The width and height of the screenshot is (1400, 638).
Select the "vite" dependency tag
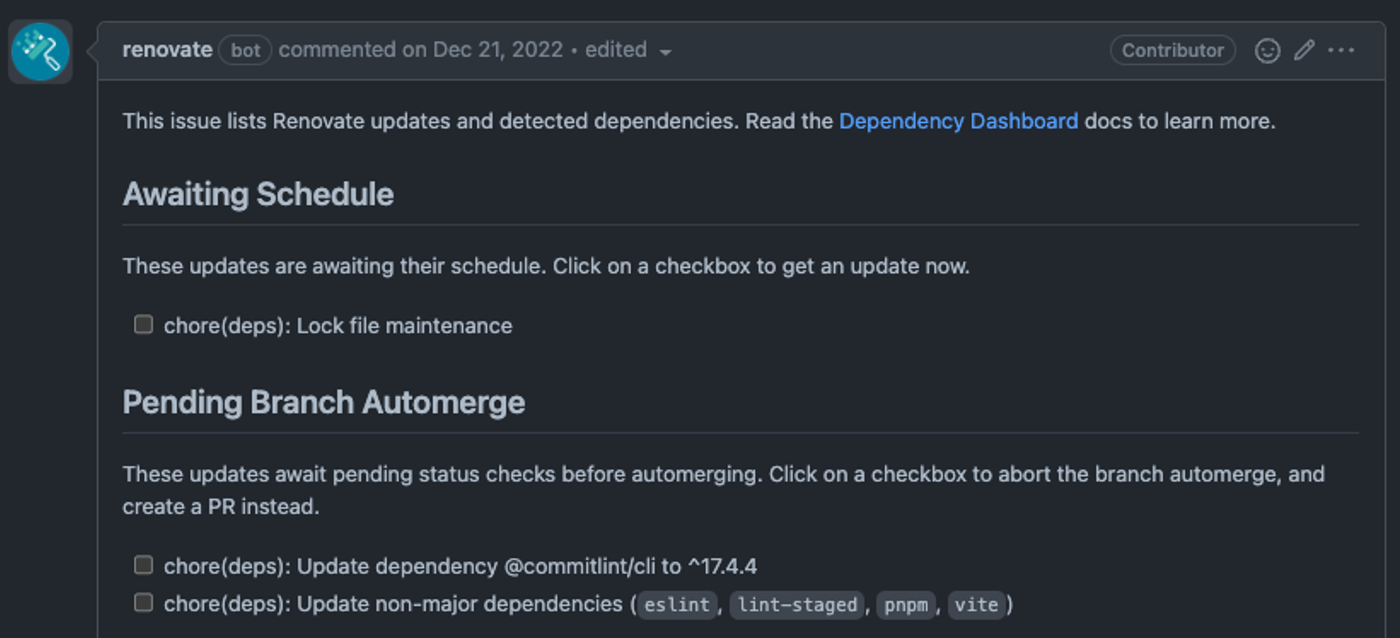[977, 604]
